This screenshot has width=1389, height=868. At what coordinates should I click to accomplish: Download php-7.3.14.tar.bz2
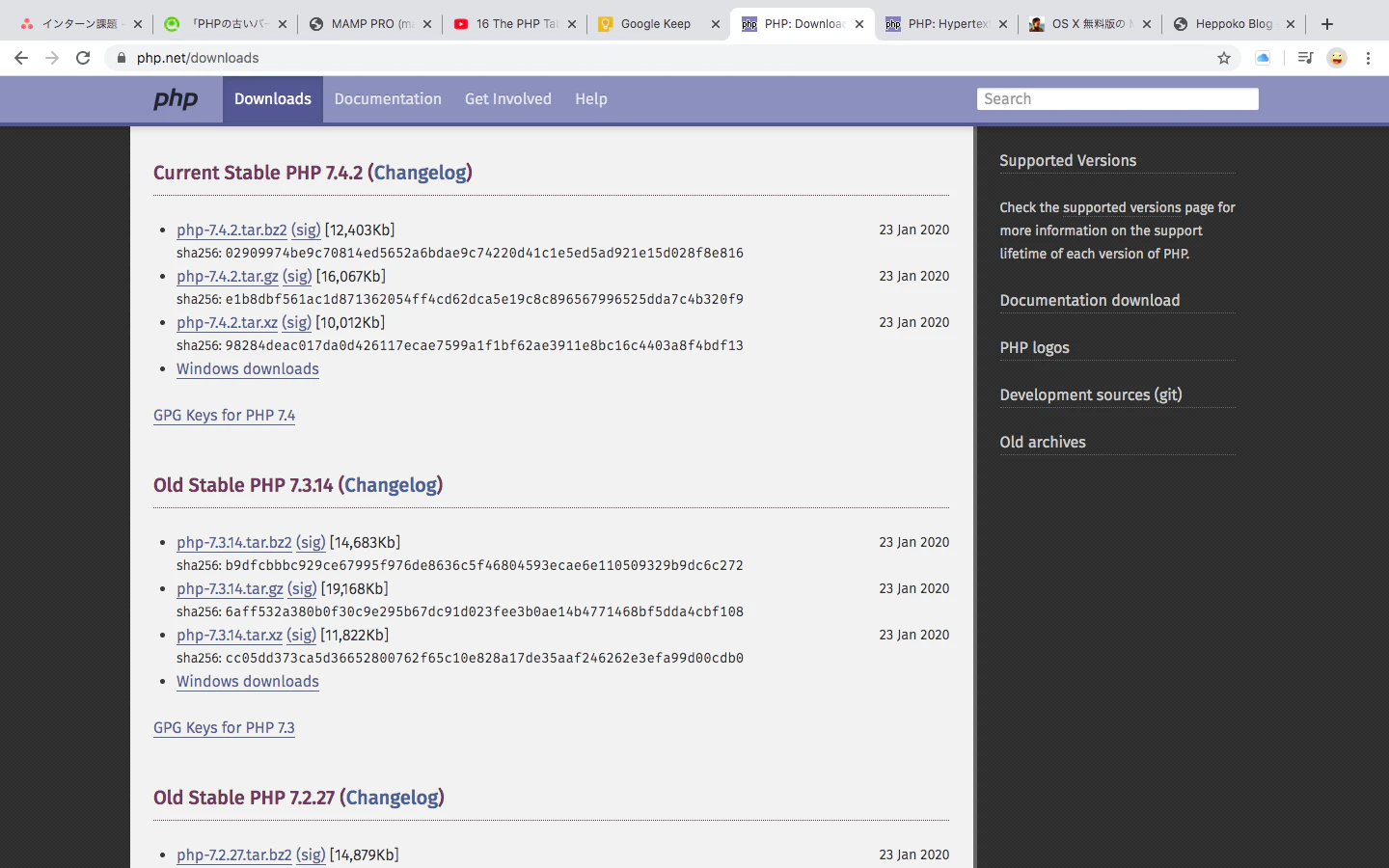tap(234, 543)
